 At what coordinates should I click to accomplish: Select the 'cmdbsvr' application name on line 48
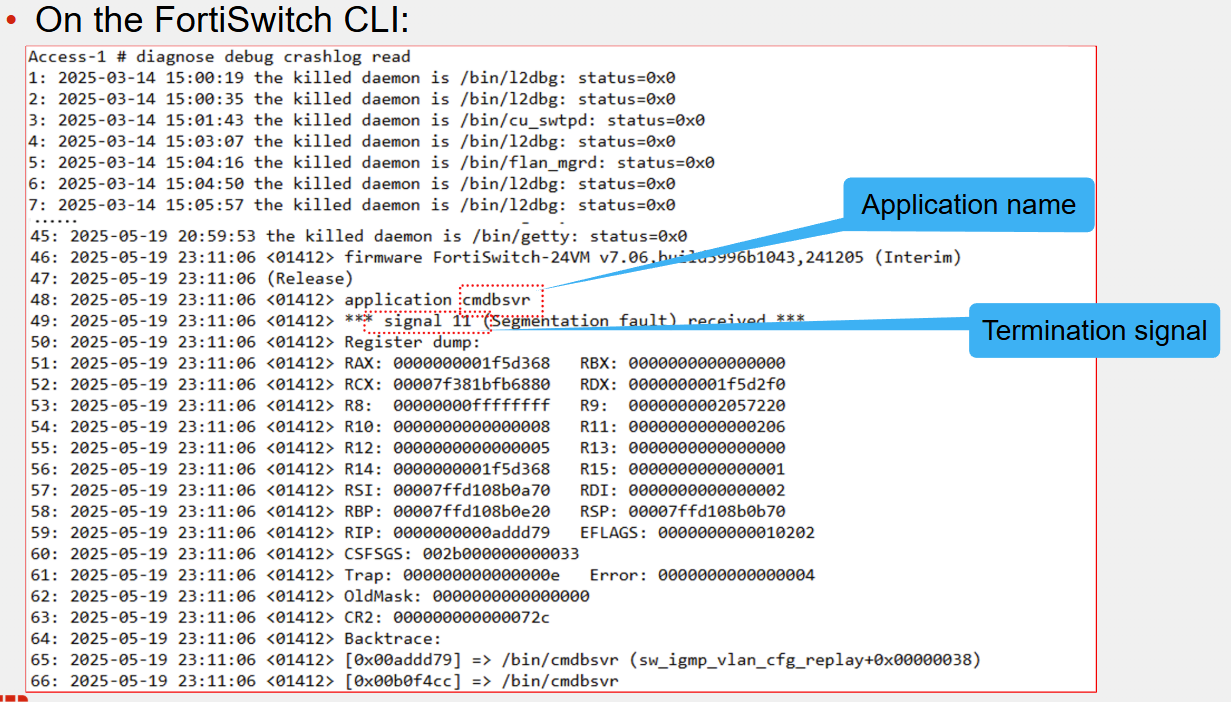(496, 300)
